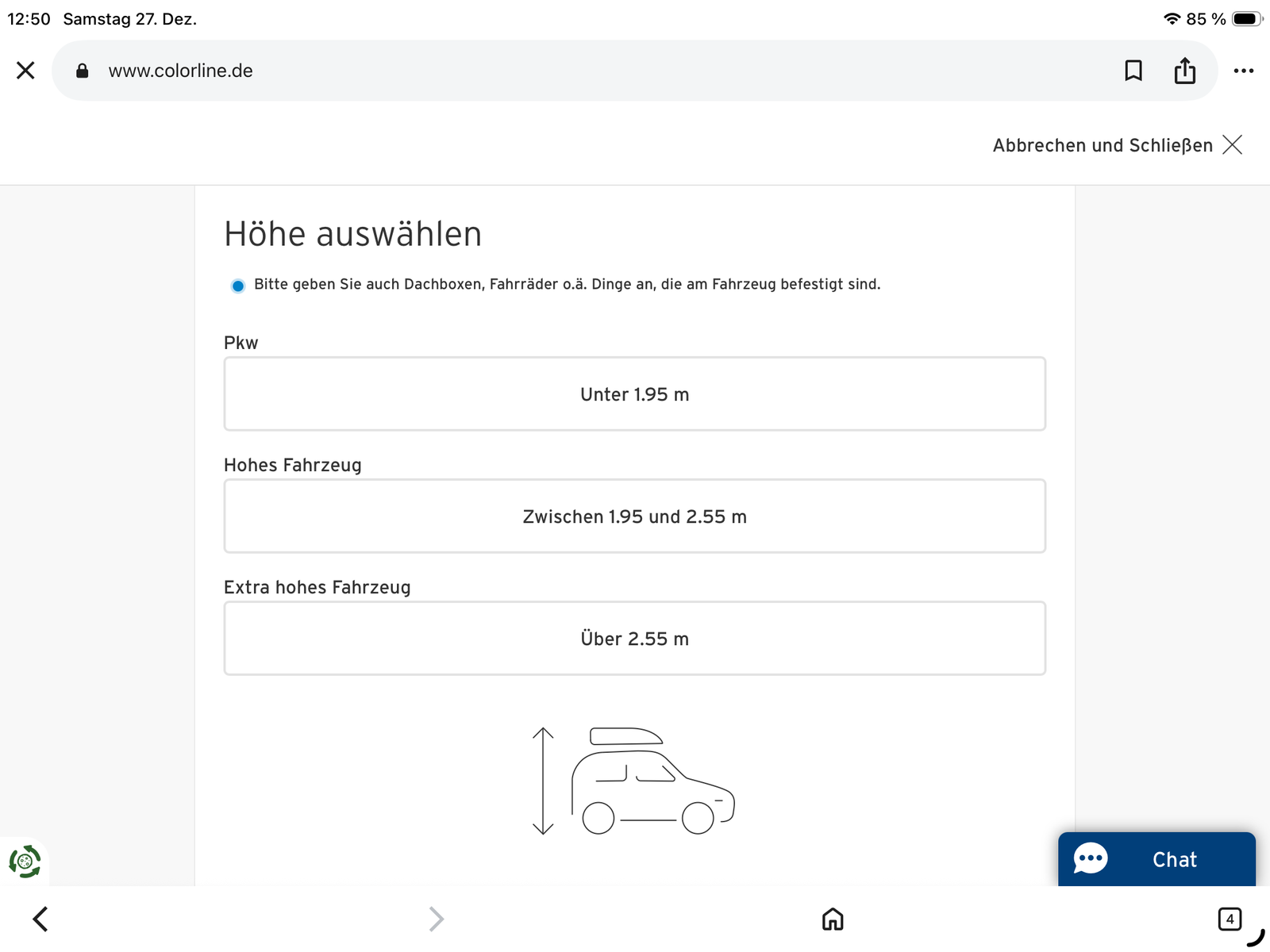The height and width of the screenshot is (952, 1270).
Task: Open the three-dot browser menu
Action: 1243,71
